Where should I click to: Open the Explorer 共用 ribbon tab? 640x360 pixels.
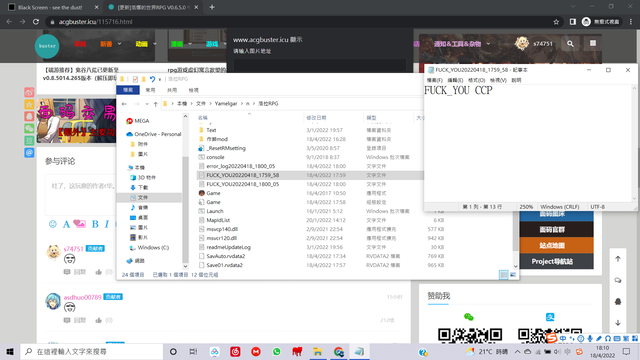click(172, 90)
